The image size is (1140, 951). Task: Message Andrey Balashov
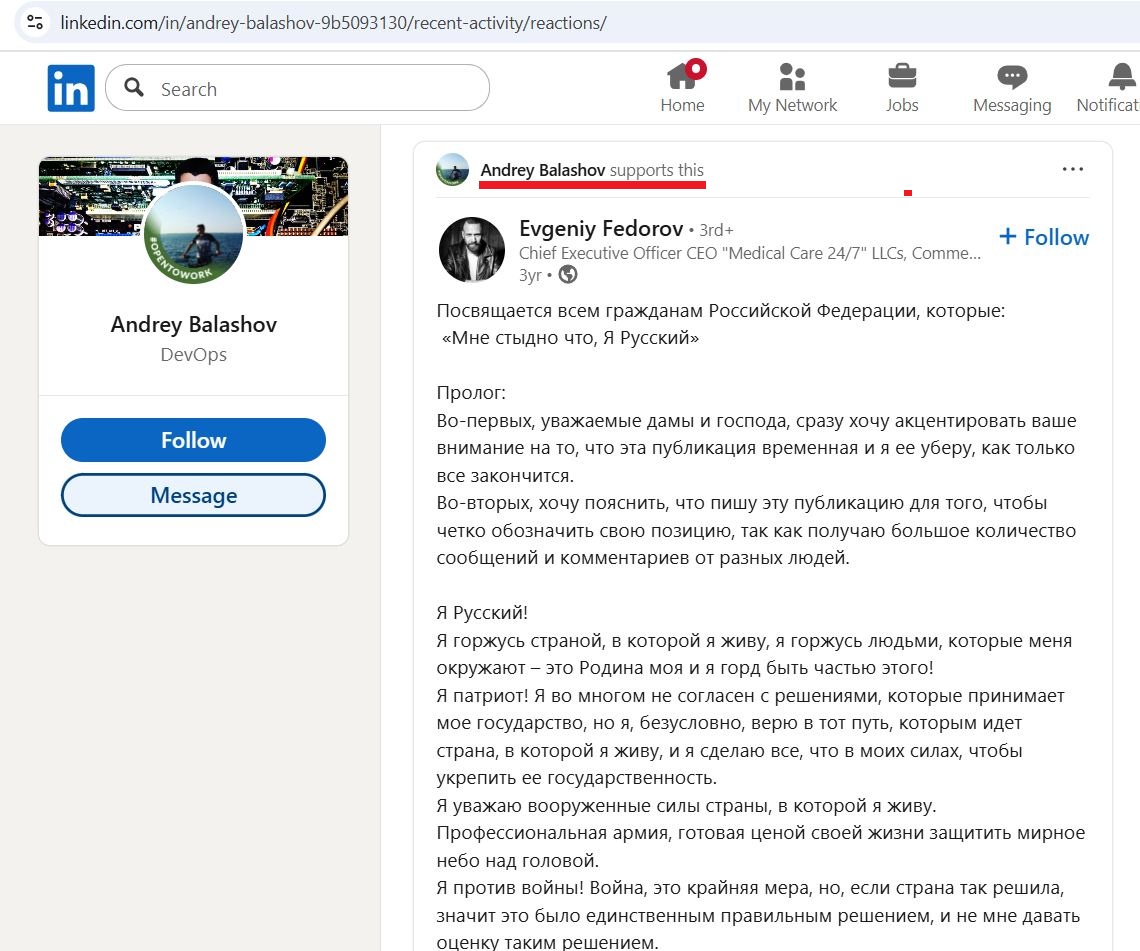coord(193,495)
